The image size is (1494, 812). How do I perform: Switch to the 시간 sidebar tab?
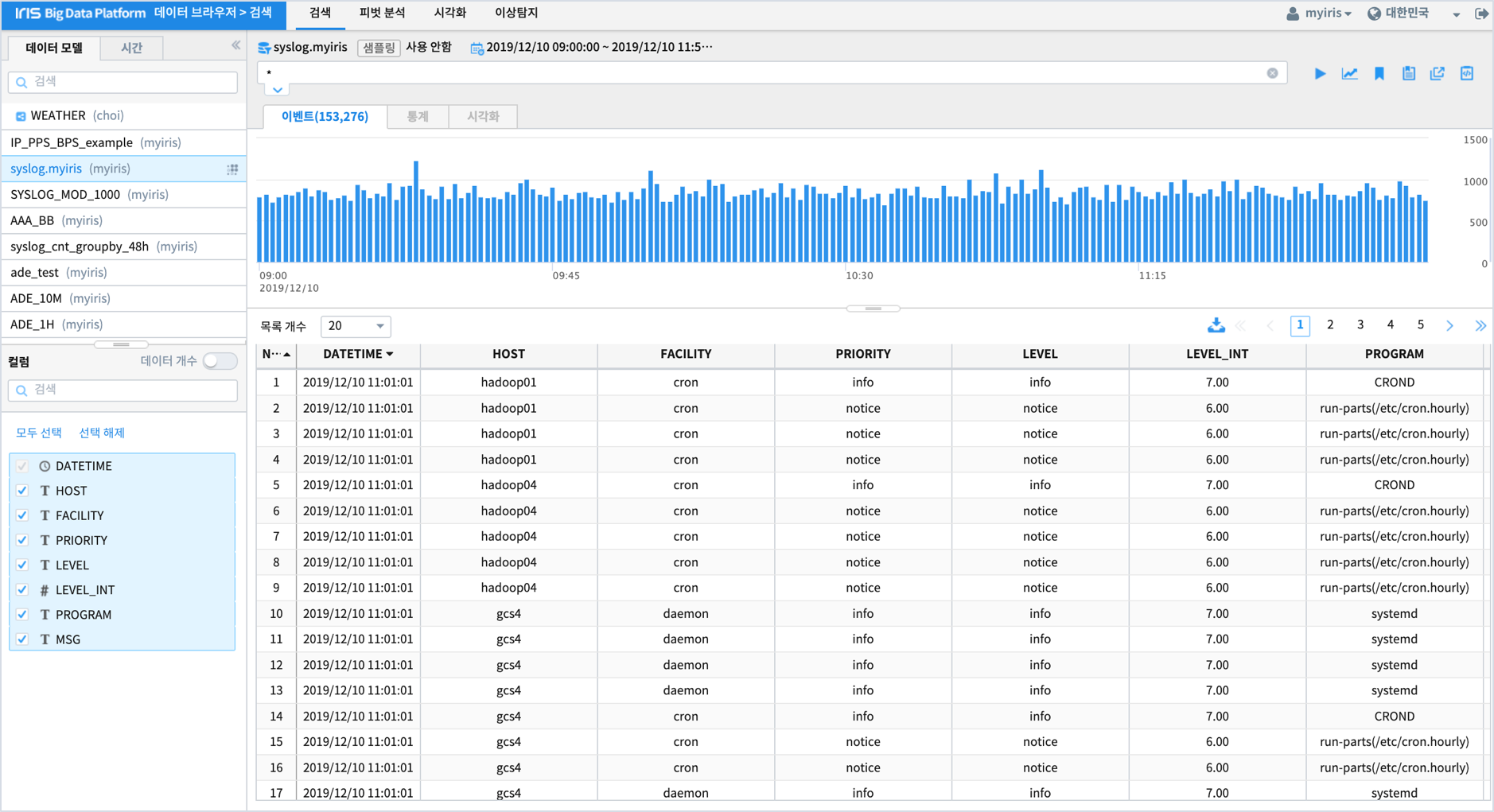click(132, 48)
